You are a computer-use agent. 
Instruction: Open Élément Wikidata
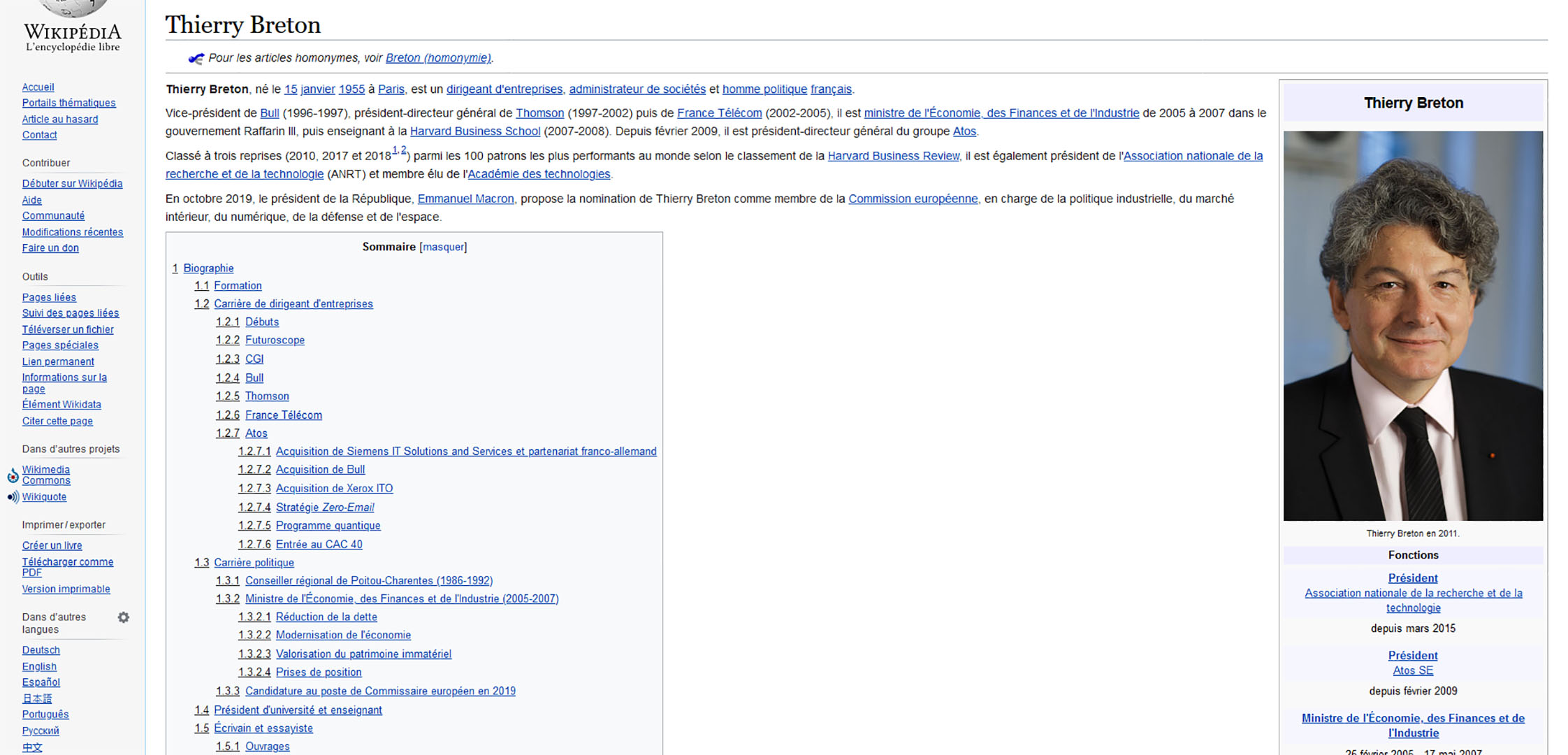tap(61, 405)
